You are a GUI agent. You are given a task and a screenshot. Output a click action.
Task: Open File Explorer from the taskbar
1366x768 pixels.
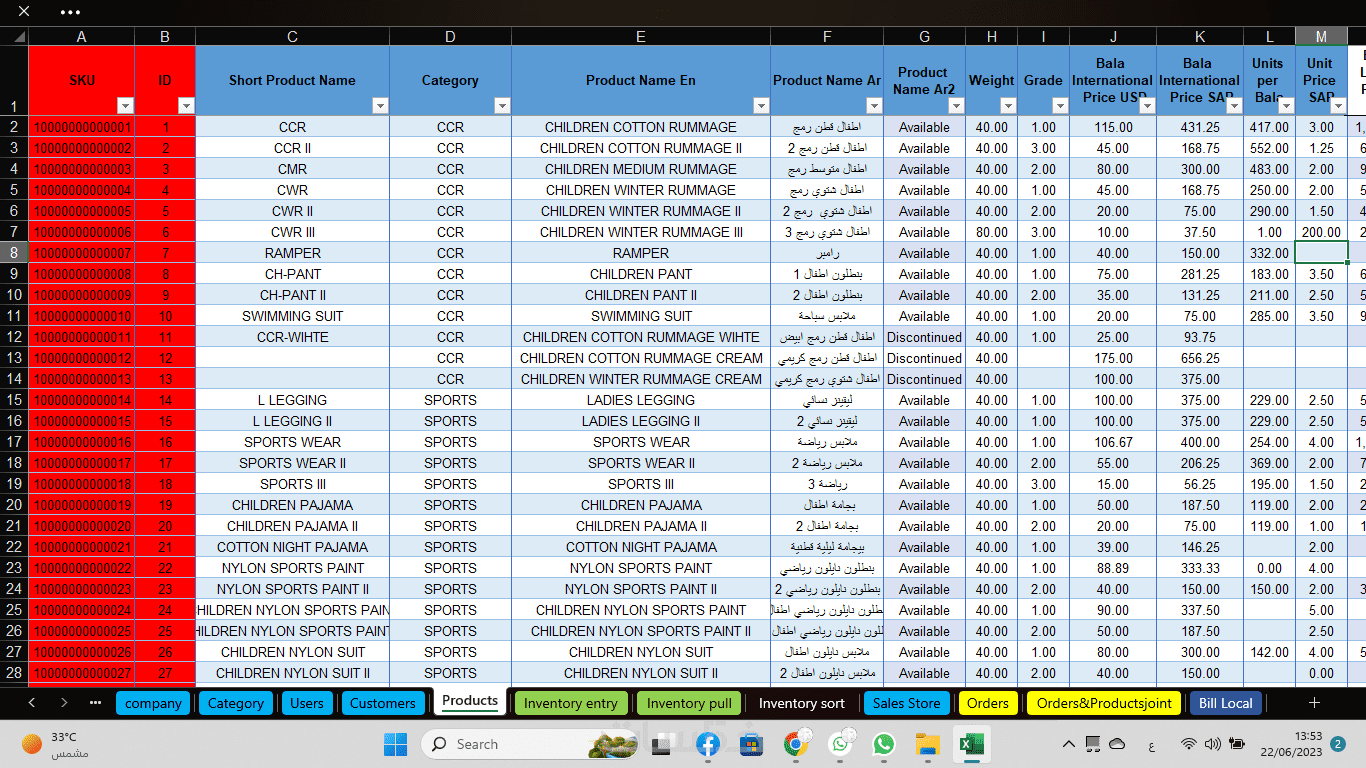coord(928,744)
